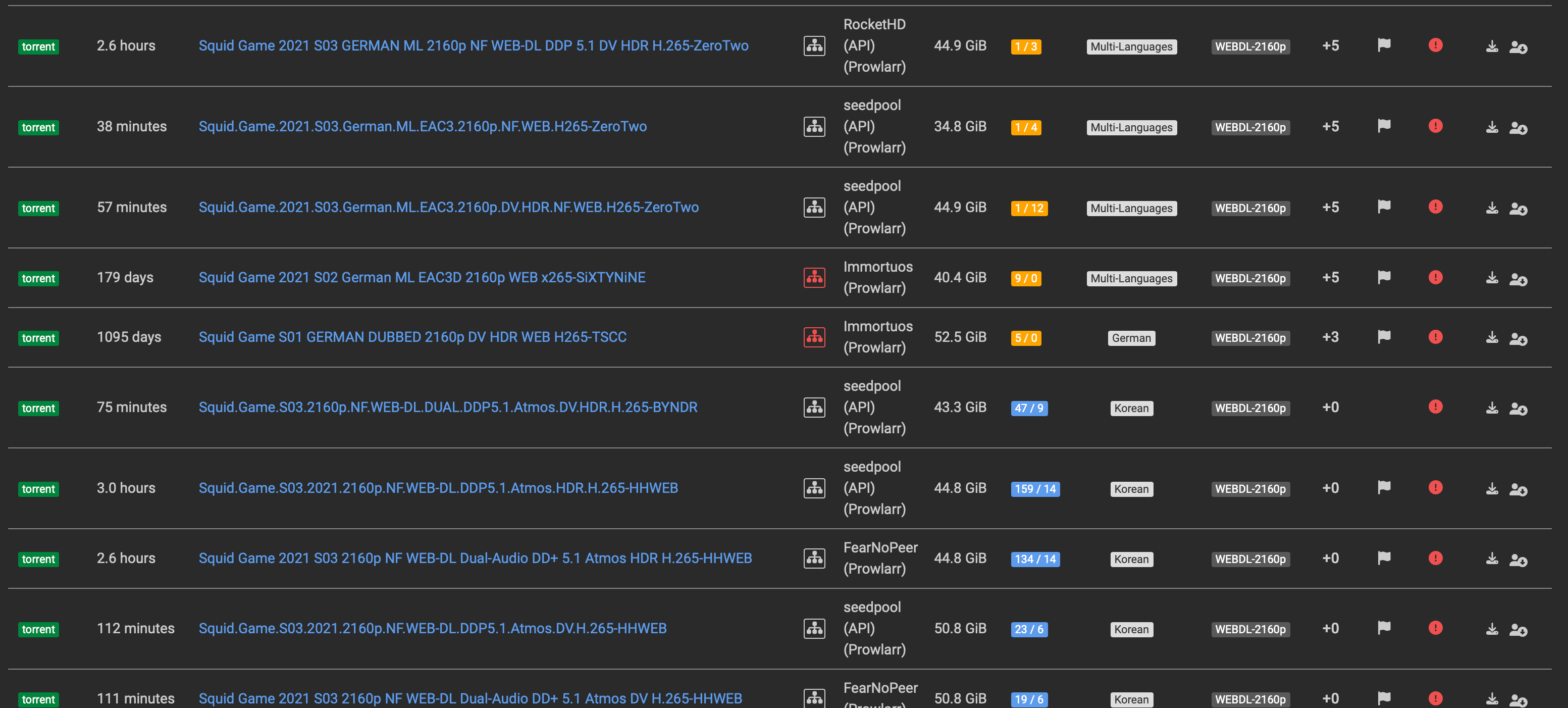The image size is (1568, 708).
Task: Open Squid.Game.2021.S03.German.ML.EAC3.2160p.NF.WEB.H265-ZeroTwo link
Action: [423, 127]
